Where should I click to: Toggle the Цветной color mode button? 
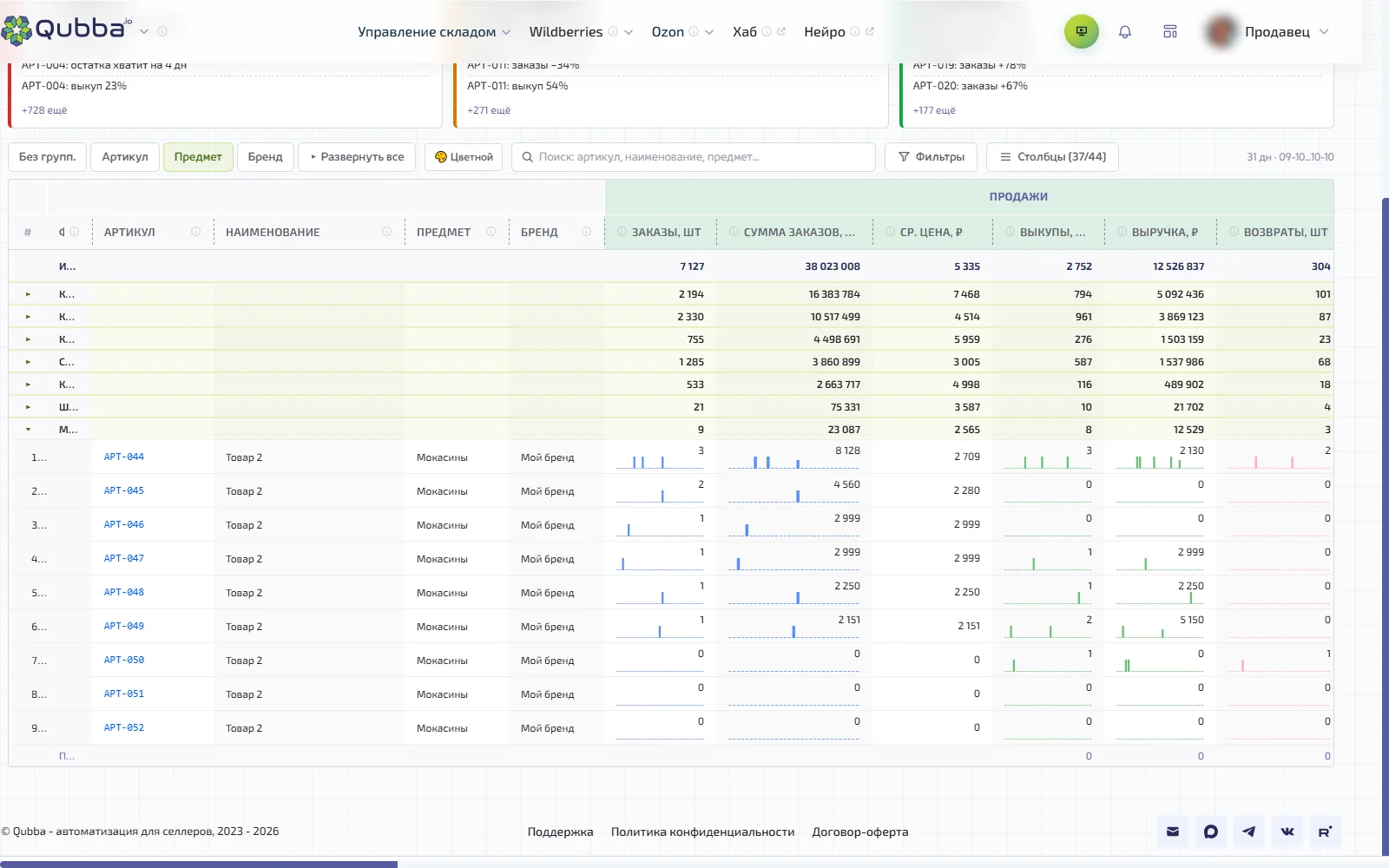tap(464, 157)
